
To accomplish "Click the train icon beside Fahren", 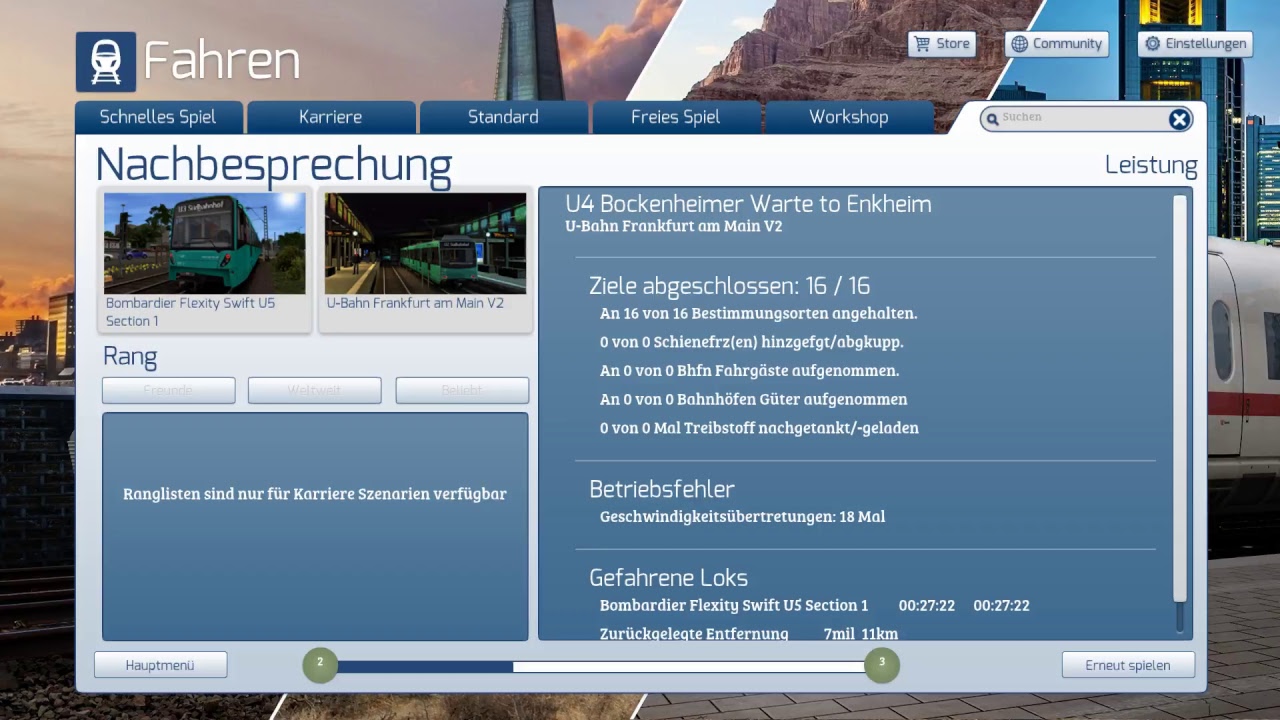I will click(x=105, y=62).
